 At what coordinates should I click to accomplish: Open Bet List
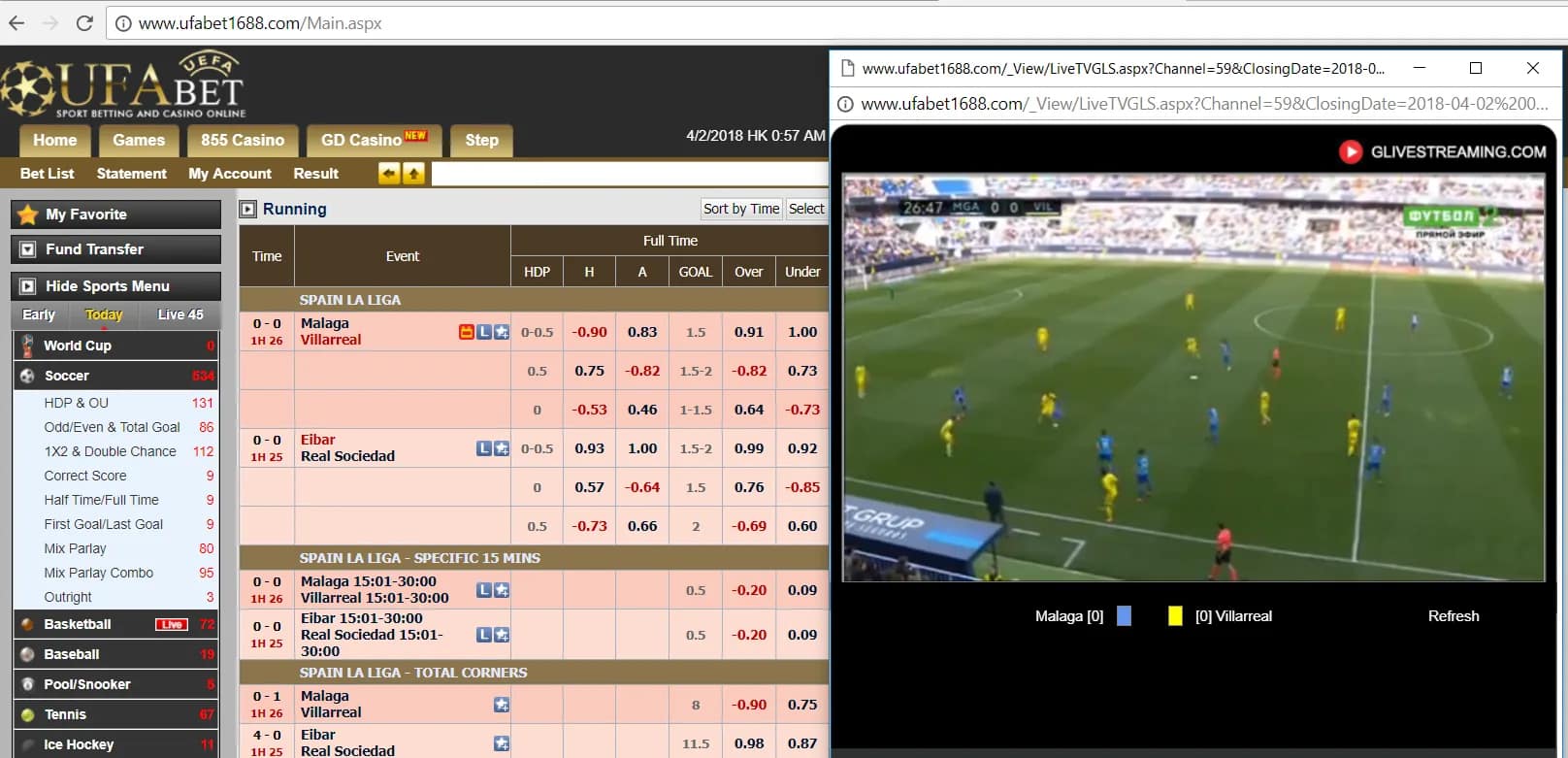47,174
